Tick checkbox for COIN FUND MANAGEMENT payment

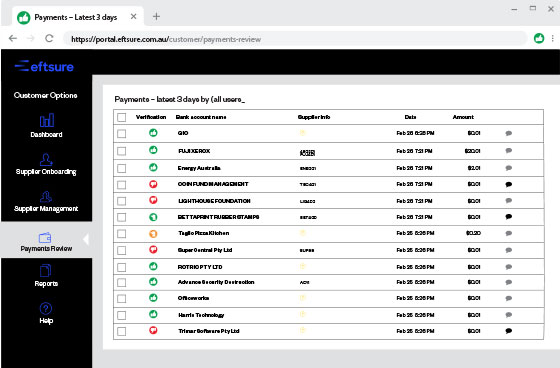(x=121, y=185)
